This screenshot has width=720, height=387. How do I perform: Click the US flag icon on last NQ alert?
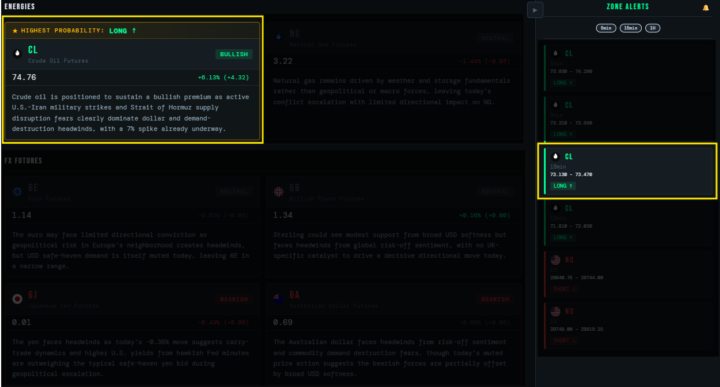click(x=555, y=312)
